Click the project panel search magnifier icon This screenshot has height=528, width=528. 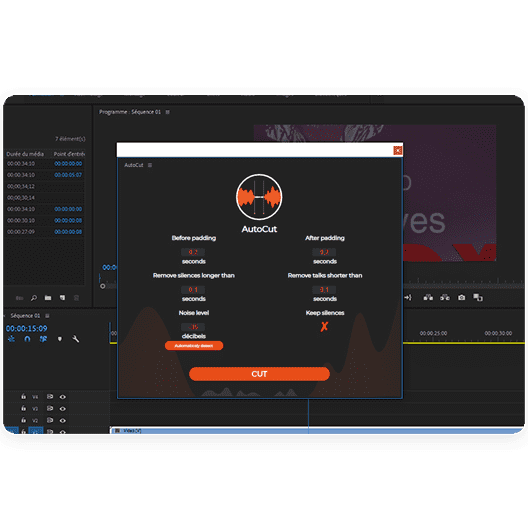34,298
